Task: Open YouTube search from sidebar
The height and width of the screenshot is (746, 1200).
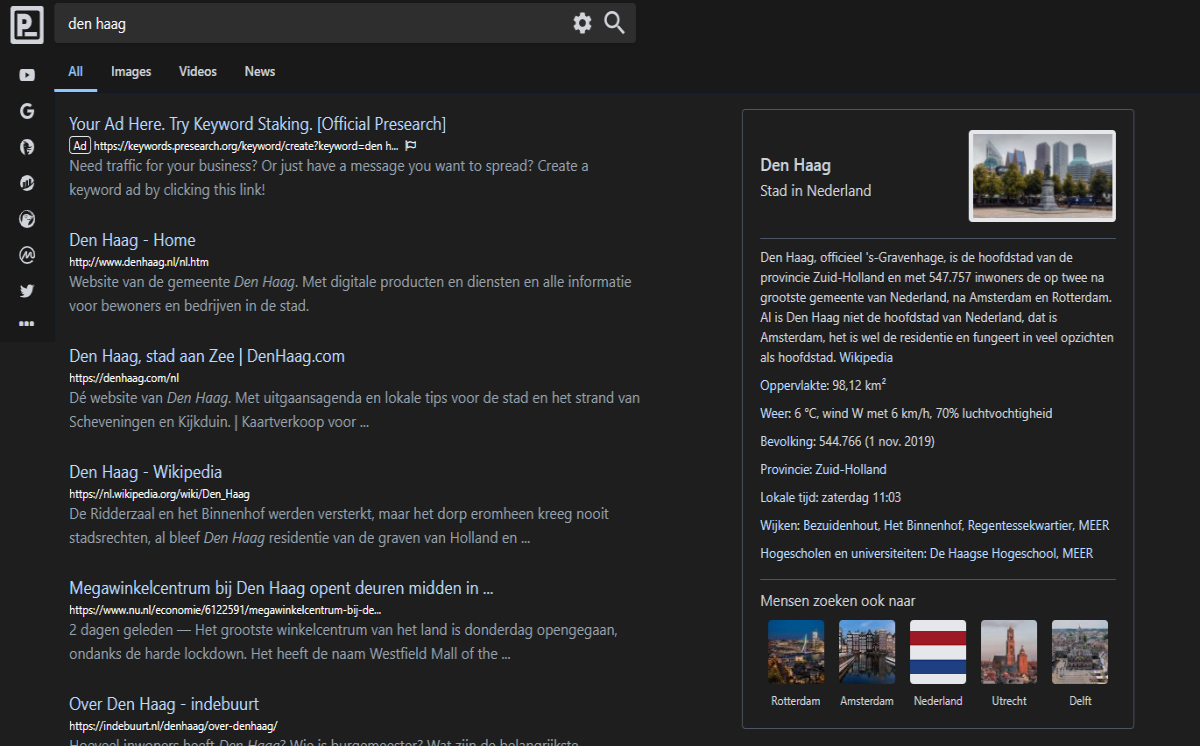Action: [27, 75]
